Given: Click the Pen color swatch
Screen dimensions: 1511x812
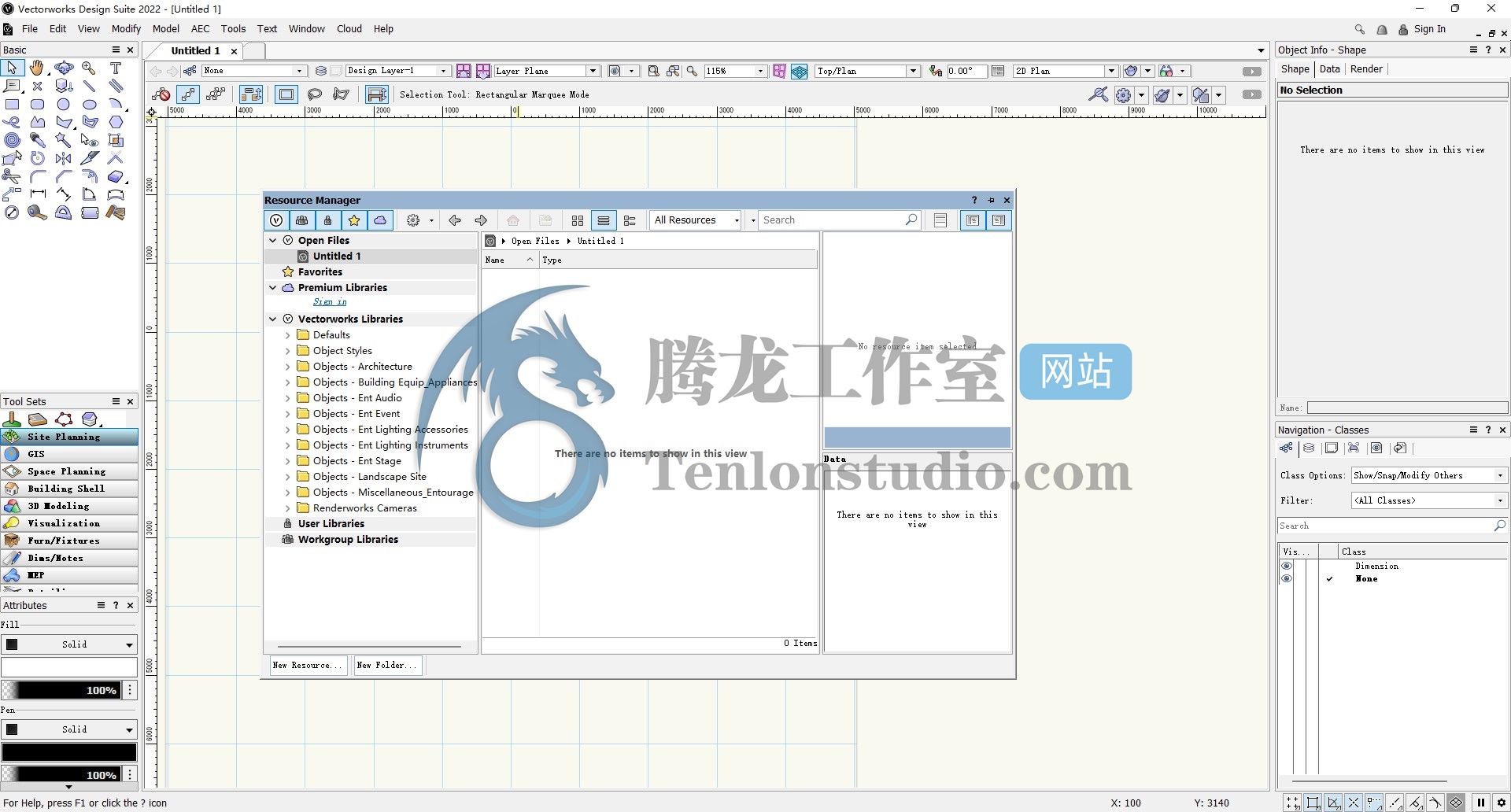Looking at the screenshot, I should point(69,752).
